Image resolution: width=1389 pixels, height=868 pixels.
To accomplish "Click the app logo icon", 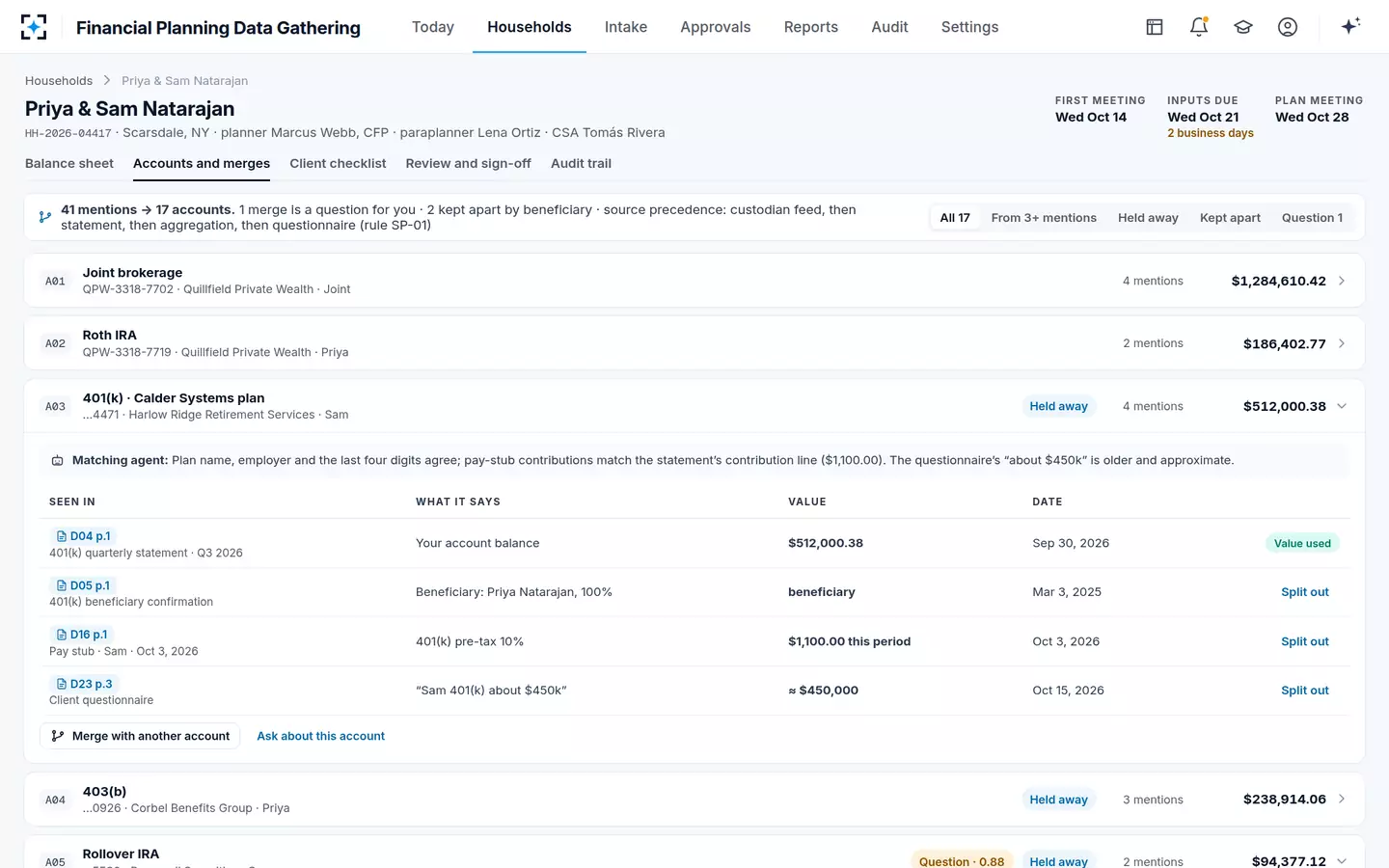I will pos(34,27).
